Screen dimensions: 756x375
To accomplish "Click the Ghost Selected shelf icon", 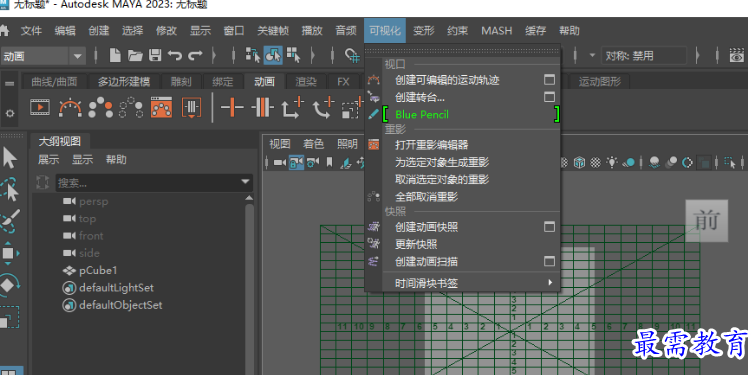I will point(101,107).
